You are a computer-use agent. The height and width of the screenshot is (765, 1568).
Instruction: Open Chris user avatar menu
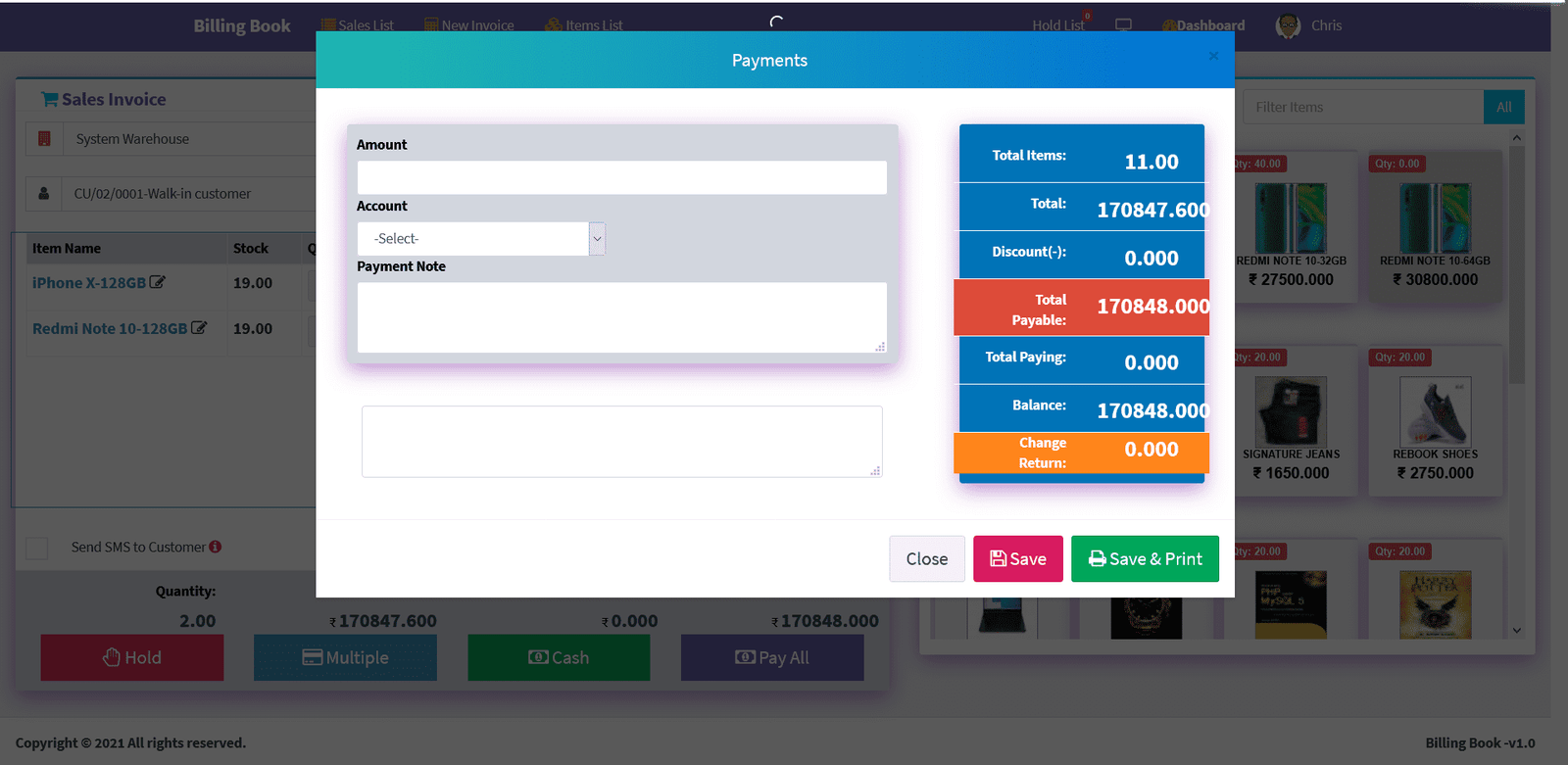1288,26
